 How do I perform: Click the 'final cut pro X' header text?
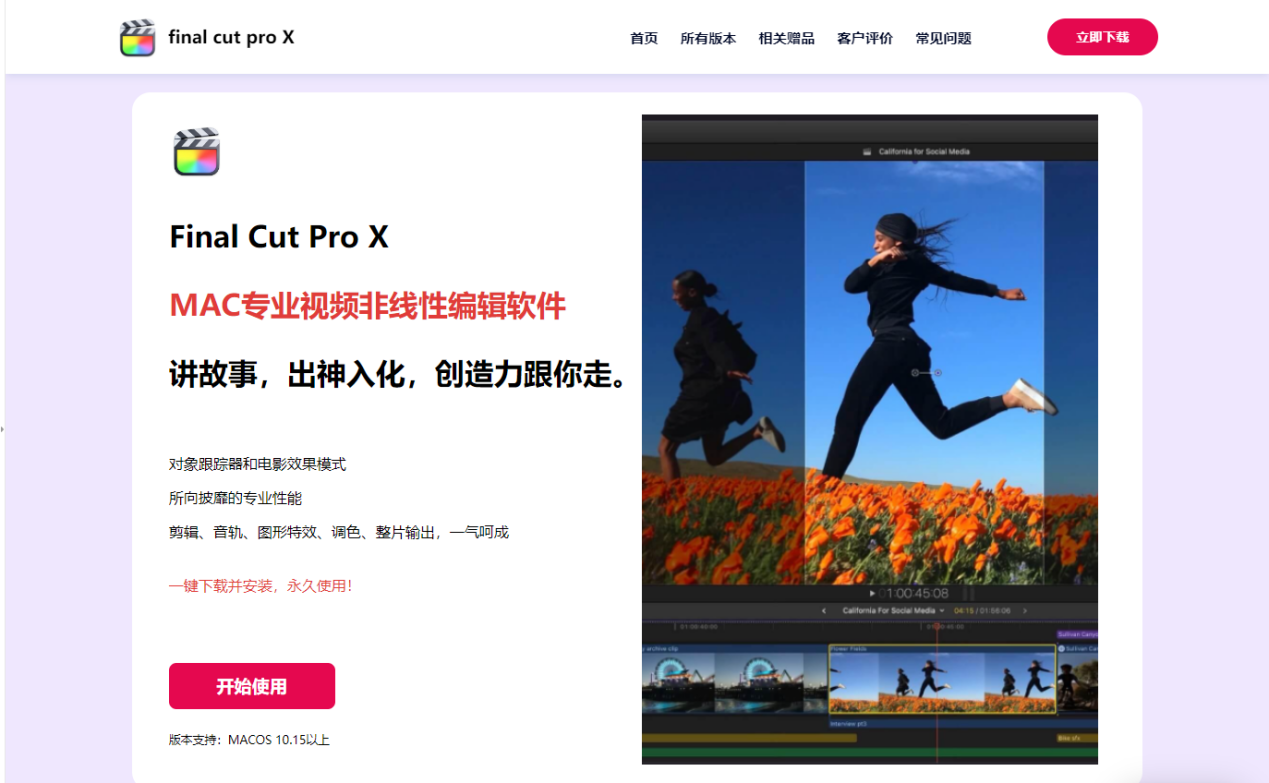click(x=231, y=37)
